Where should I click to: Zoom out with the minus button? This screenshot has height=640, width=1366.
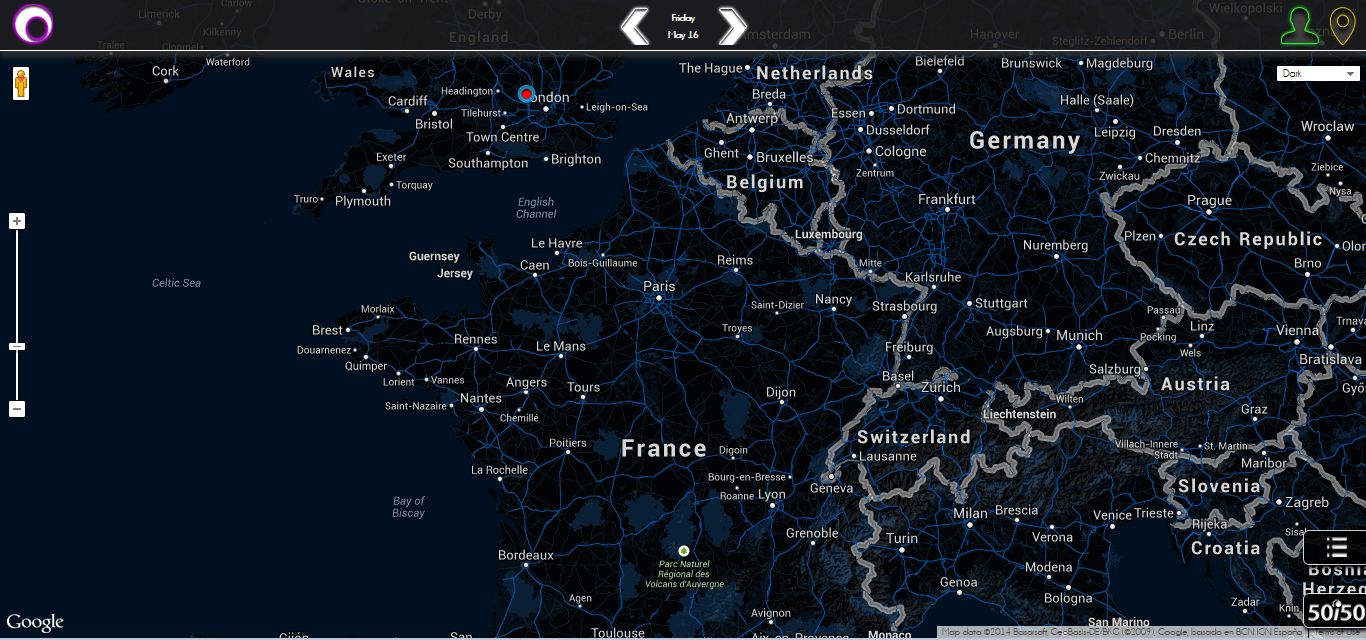tap(17, 409)
